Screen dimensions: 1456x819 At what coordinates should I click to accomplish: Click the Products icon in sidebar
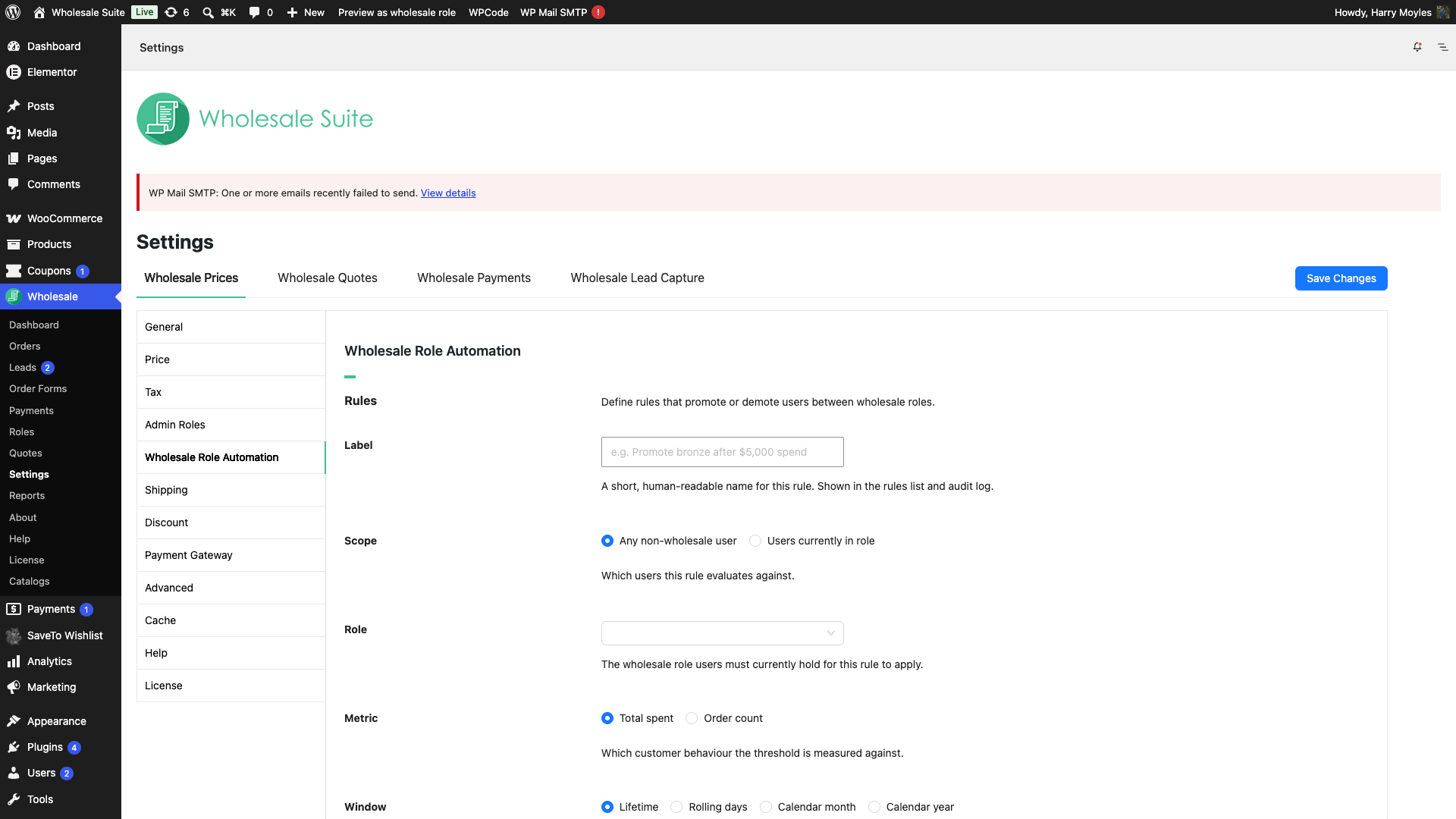click(14, 244)
